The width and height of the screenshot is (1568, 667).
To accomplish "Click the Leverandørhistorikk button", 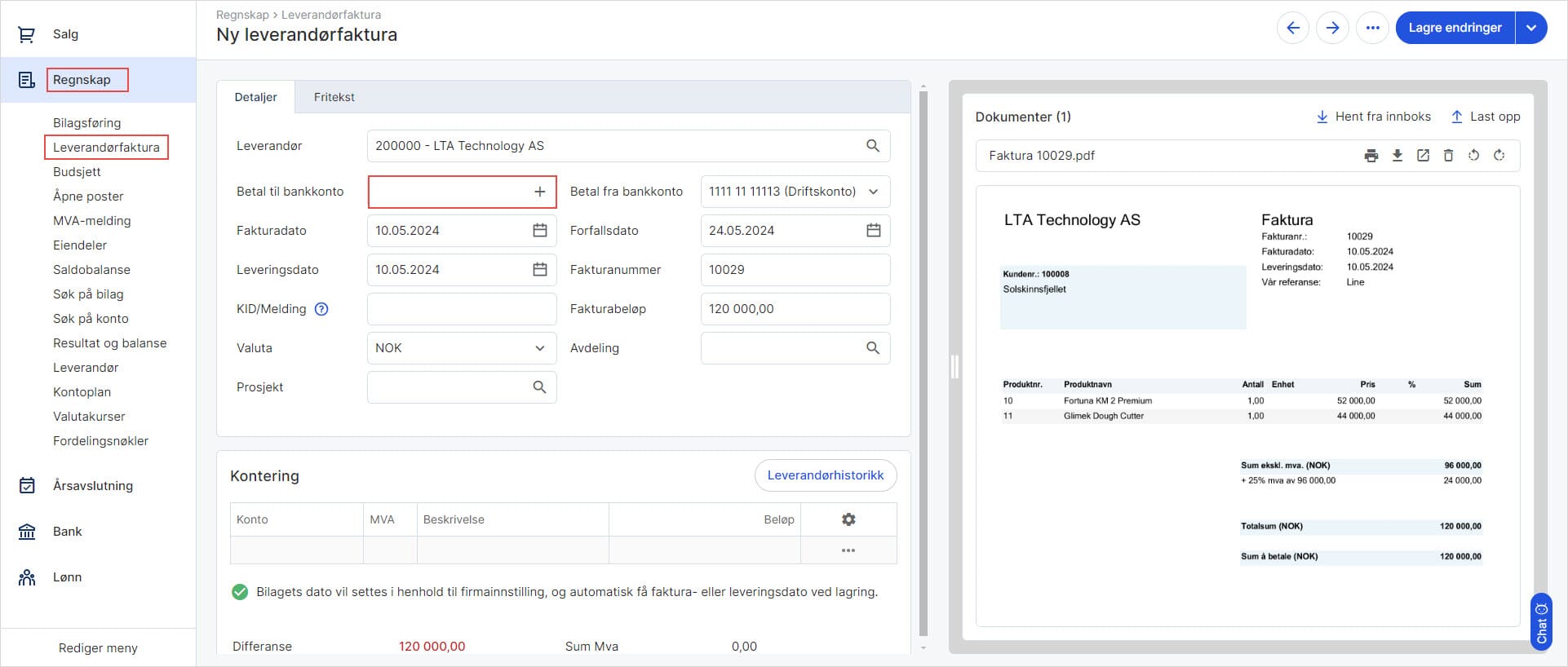I will (x=825, y=475).
